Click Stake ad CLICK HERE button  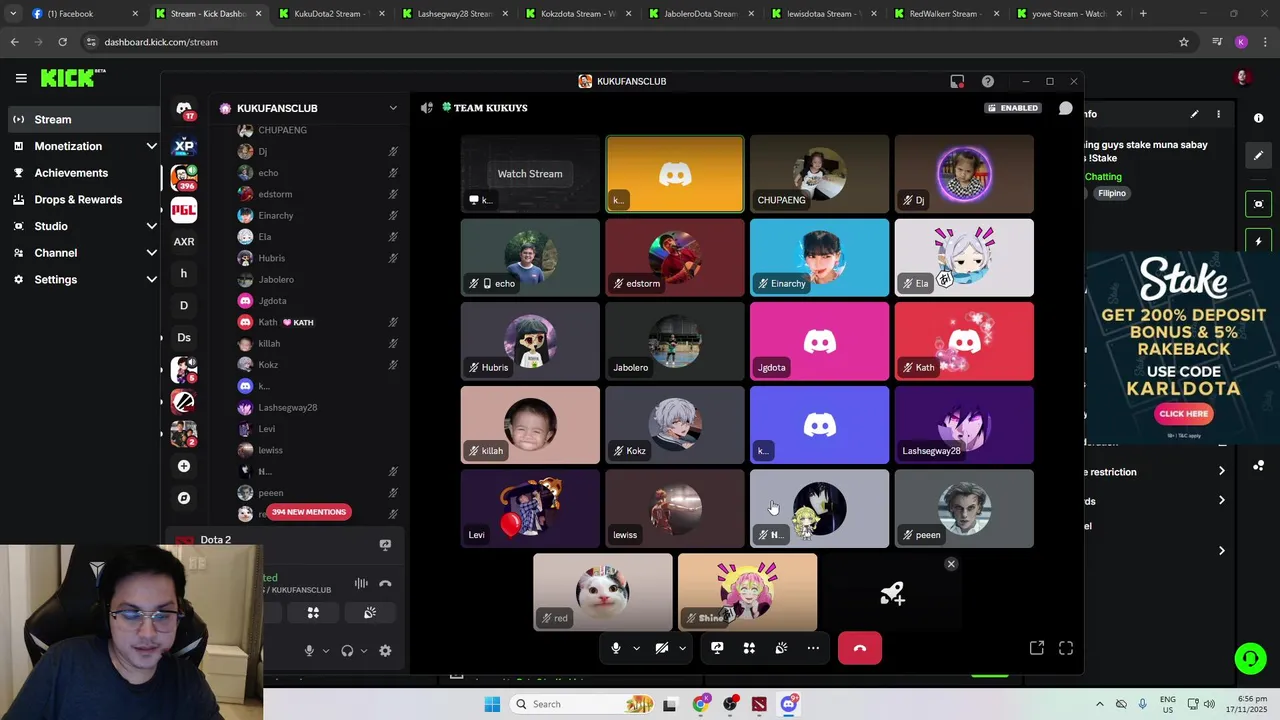(x=1184, y=414)
